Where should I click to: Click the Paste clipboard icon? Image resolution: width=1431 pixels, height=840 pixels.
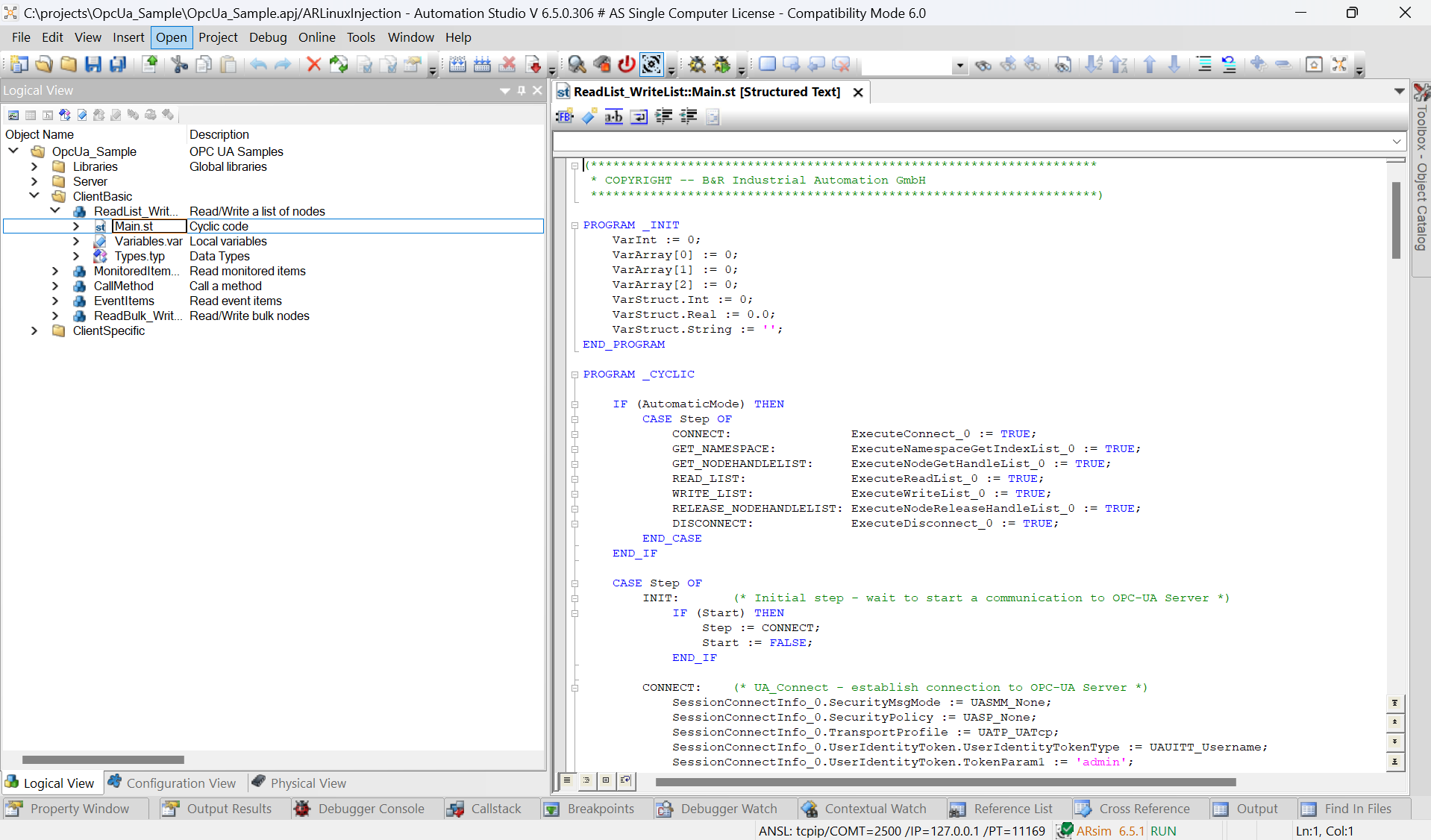228,64
